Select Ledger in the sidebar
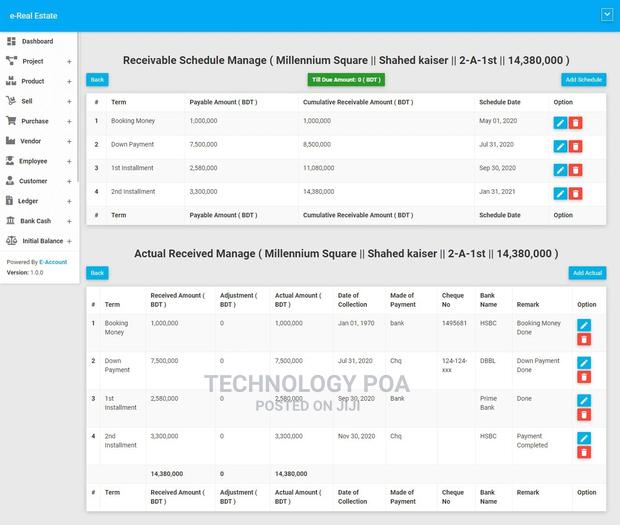 pyautogui.click(x=28, y=201)
